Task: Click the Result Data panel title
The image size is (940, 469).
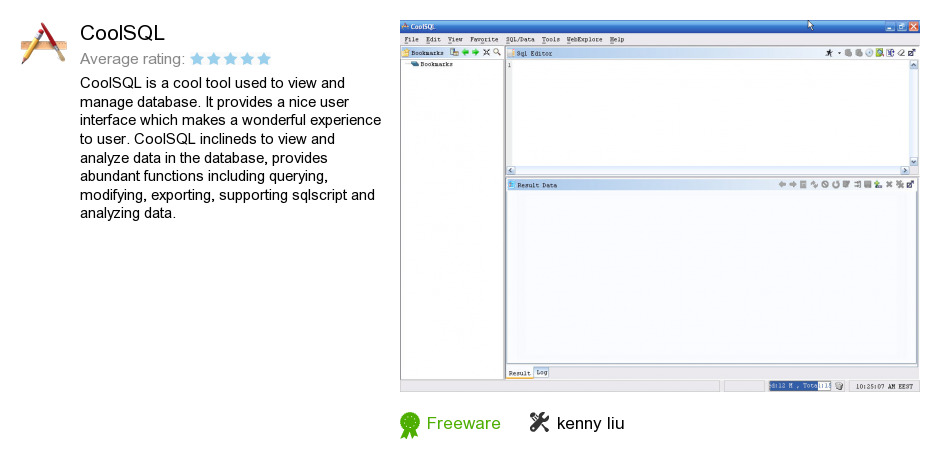Action: tap(537, 185)
